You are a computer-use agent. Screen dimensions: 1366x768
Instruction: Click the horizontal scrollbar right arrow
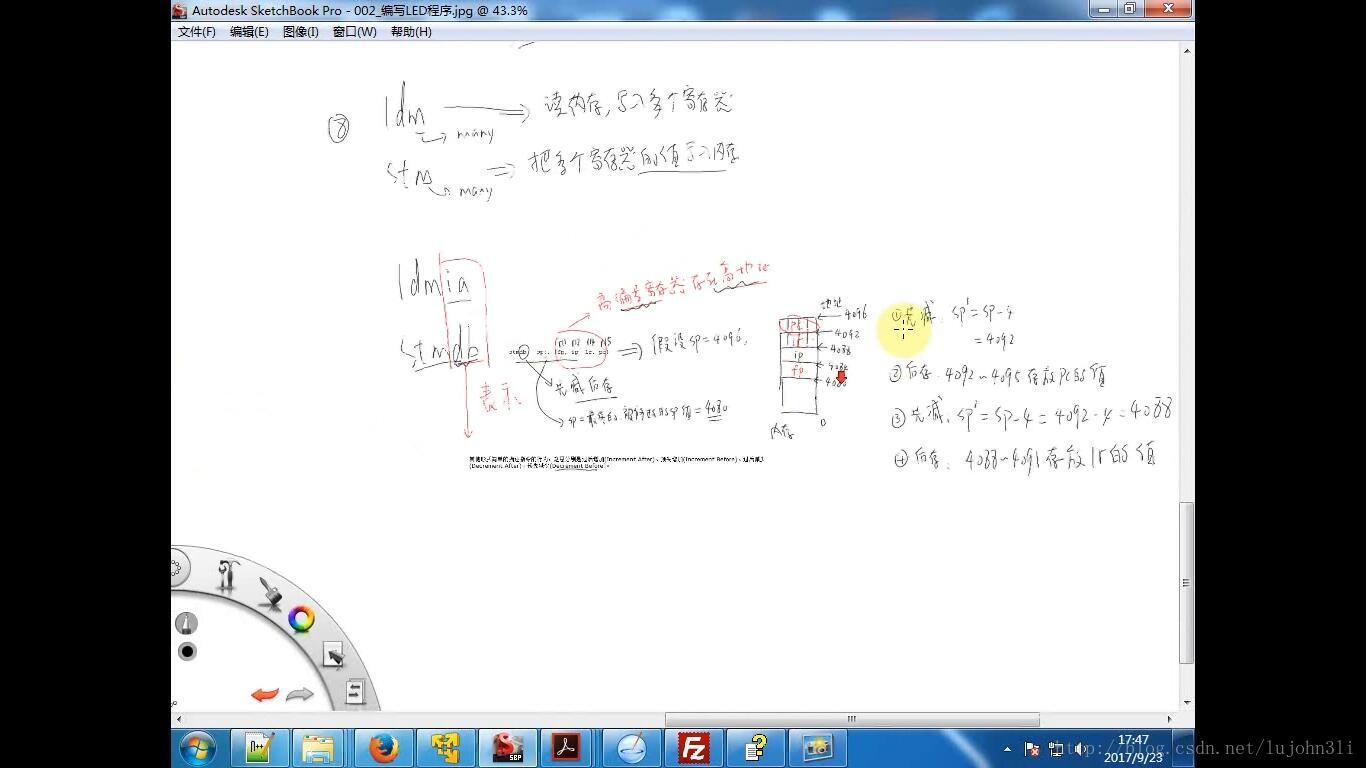coord(1169,719)
